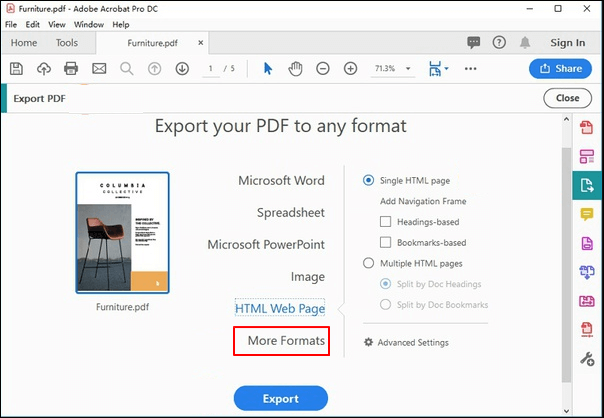Click the Sign In link
Screen dimensions: 604x418
coord(568,43)
